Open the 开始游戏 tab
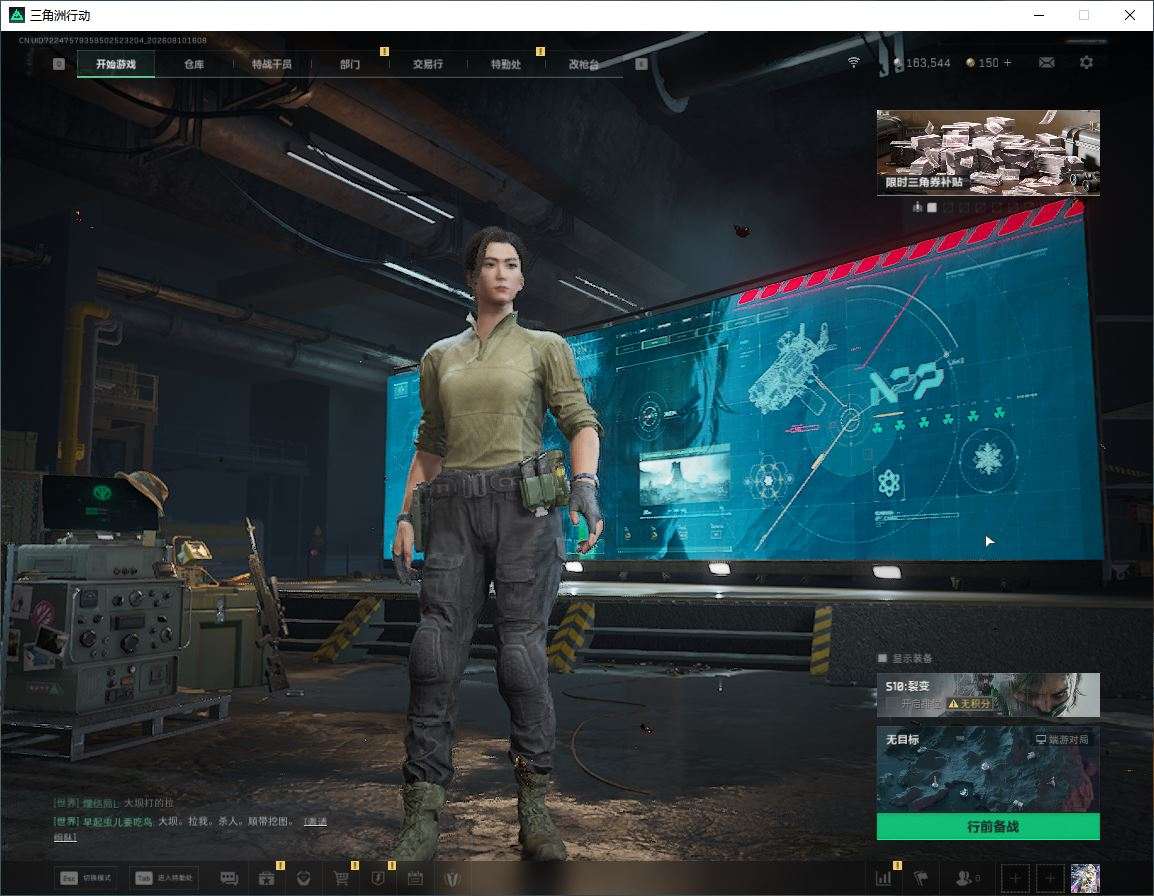Screen dimensions: 1154x896 point(116,64)
